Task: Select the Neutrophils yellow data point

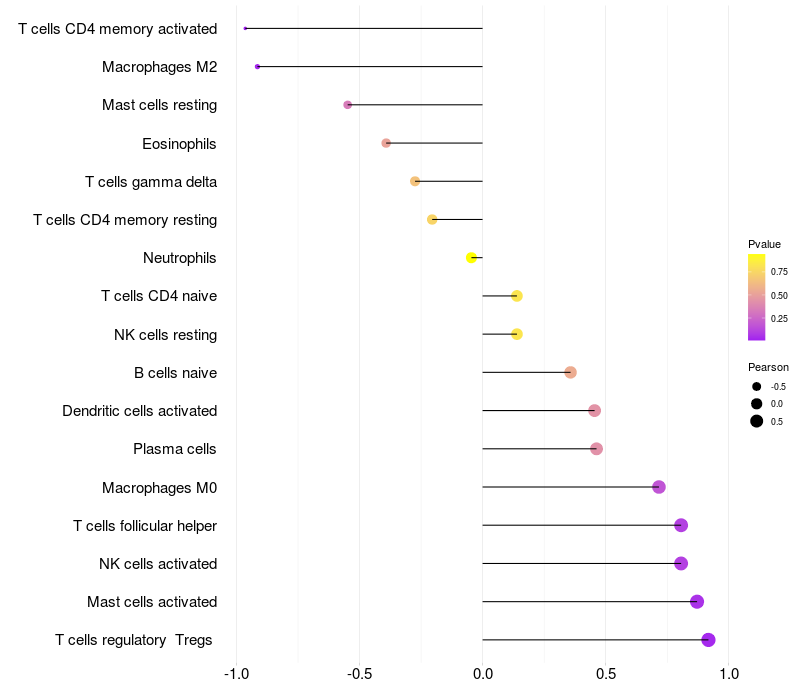Action: (x=471, y=258)
